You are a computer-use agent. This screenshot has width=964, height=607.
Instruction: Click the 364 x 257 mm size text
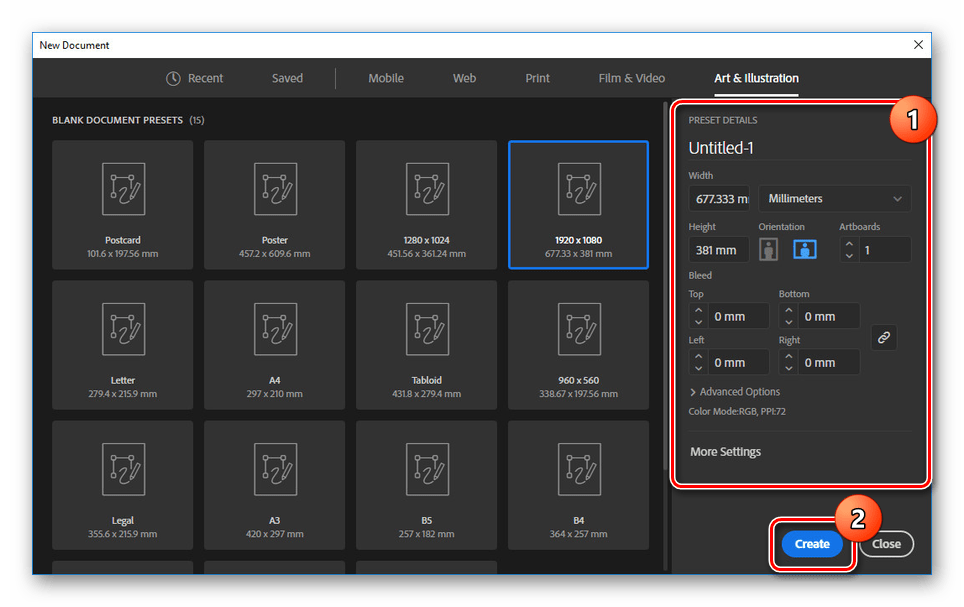point(579,534)
